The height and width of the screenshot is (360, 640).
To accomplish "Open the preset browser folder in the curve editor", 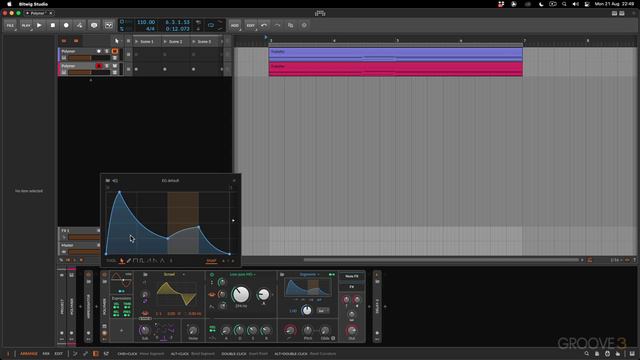I will (108, 180).
